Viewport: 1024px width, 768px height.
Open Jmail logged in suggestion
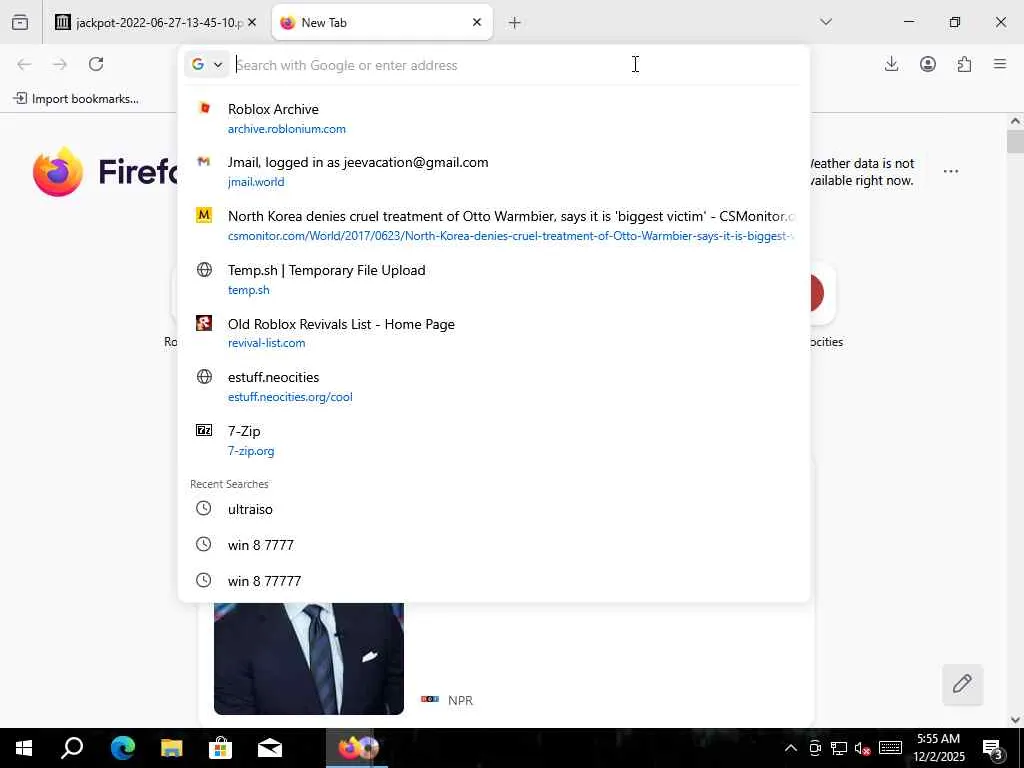tap(494, 172)
